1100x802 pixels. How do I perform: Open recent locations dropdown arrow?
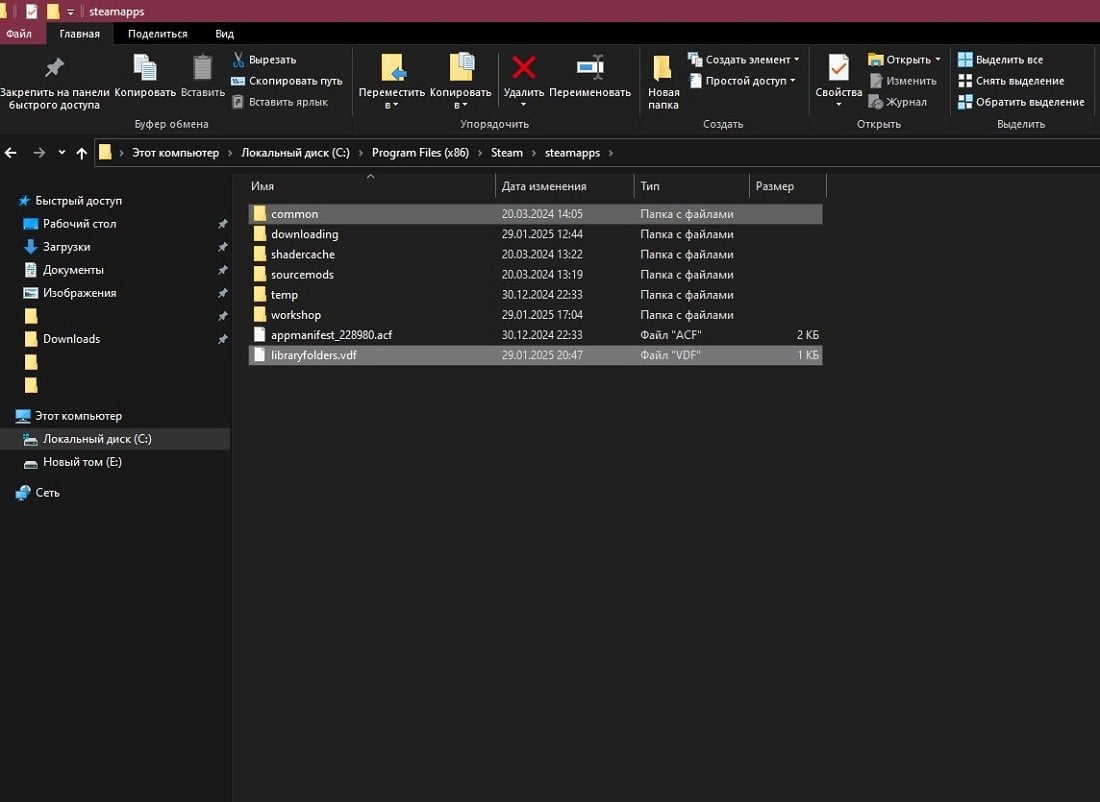(x=62, y=152)
